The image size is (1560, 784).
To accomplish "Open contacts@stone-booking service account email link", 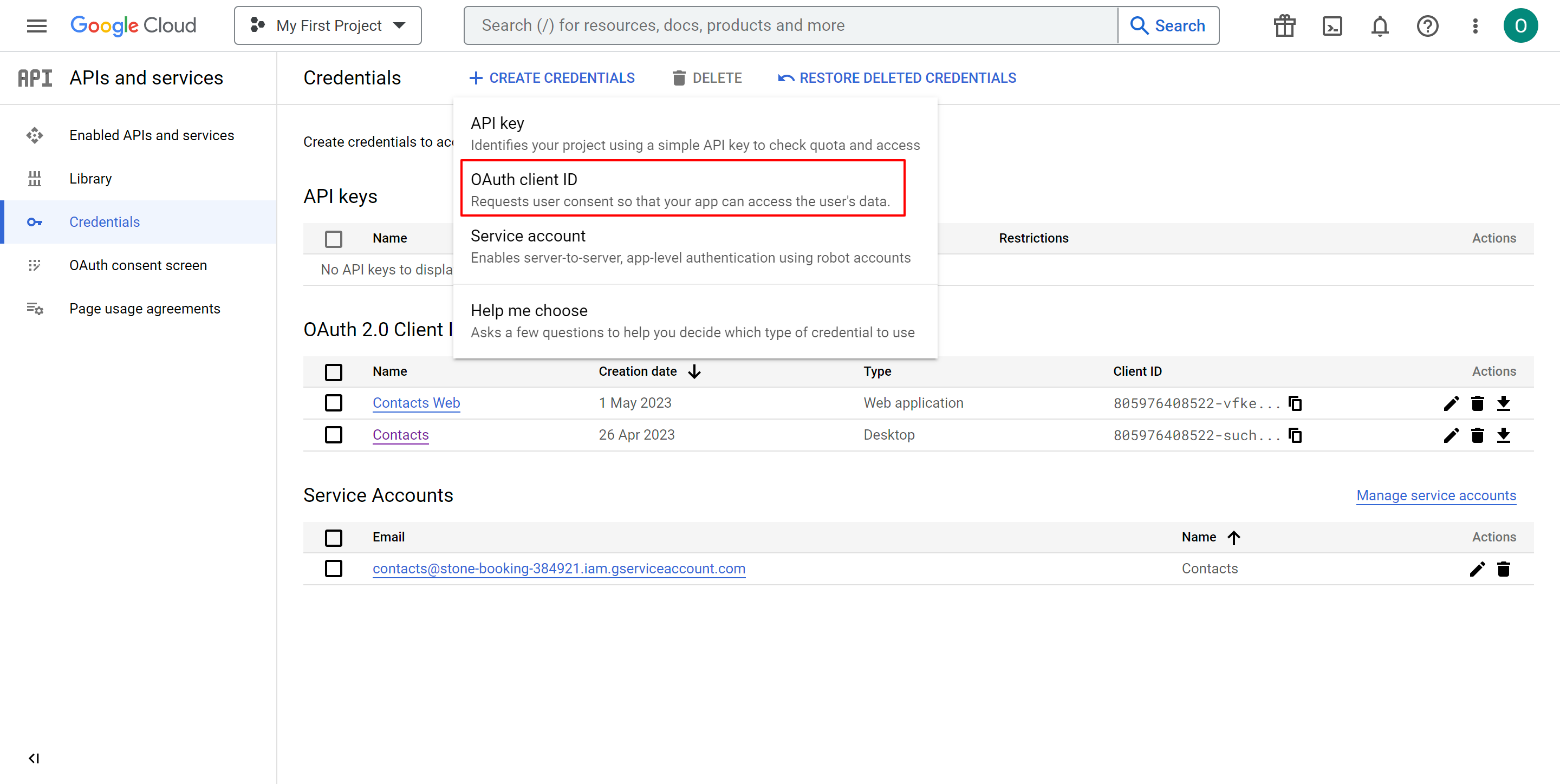I will pyautogui.click(x=559, y=569).
